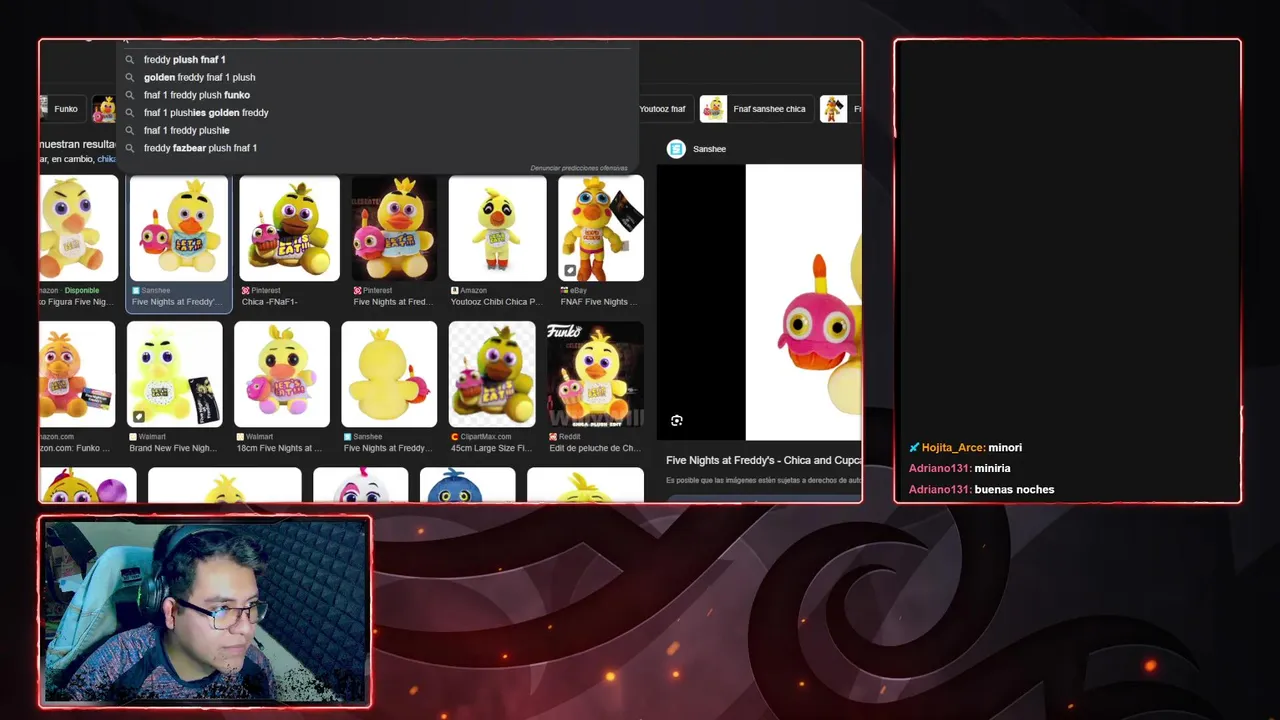Open the eBay 'FNAF Five Nights' thumbnail

601,229
